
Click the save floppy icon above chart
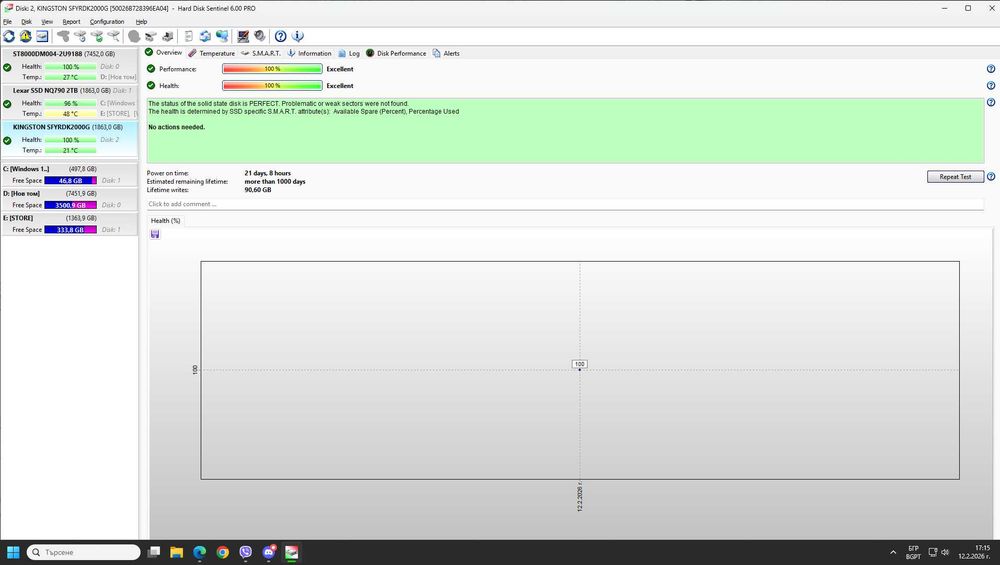(x=155, y=234)
